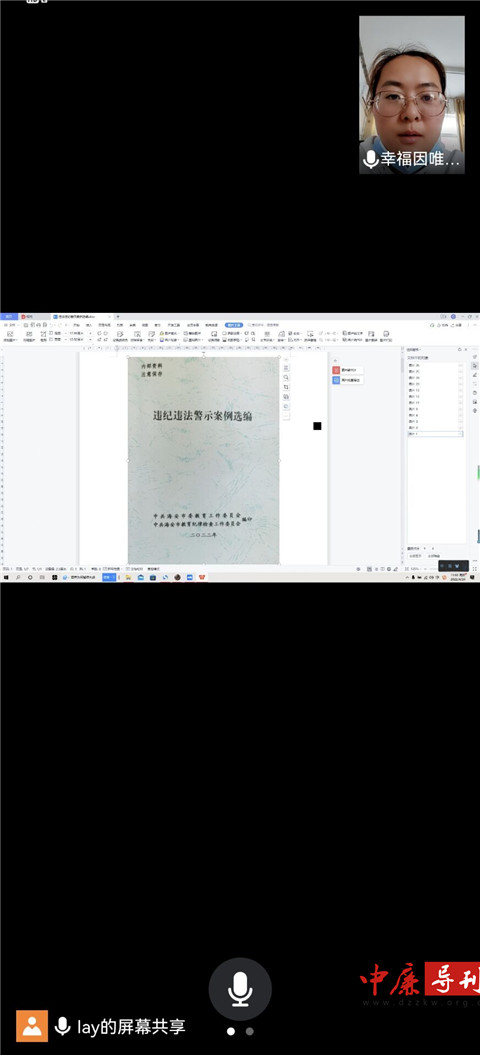Toggle visibility eye for top selection pane item

460,365
